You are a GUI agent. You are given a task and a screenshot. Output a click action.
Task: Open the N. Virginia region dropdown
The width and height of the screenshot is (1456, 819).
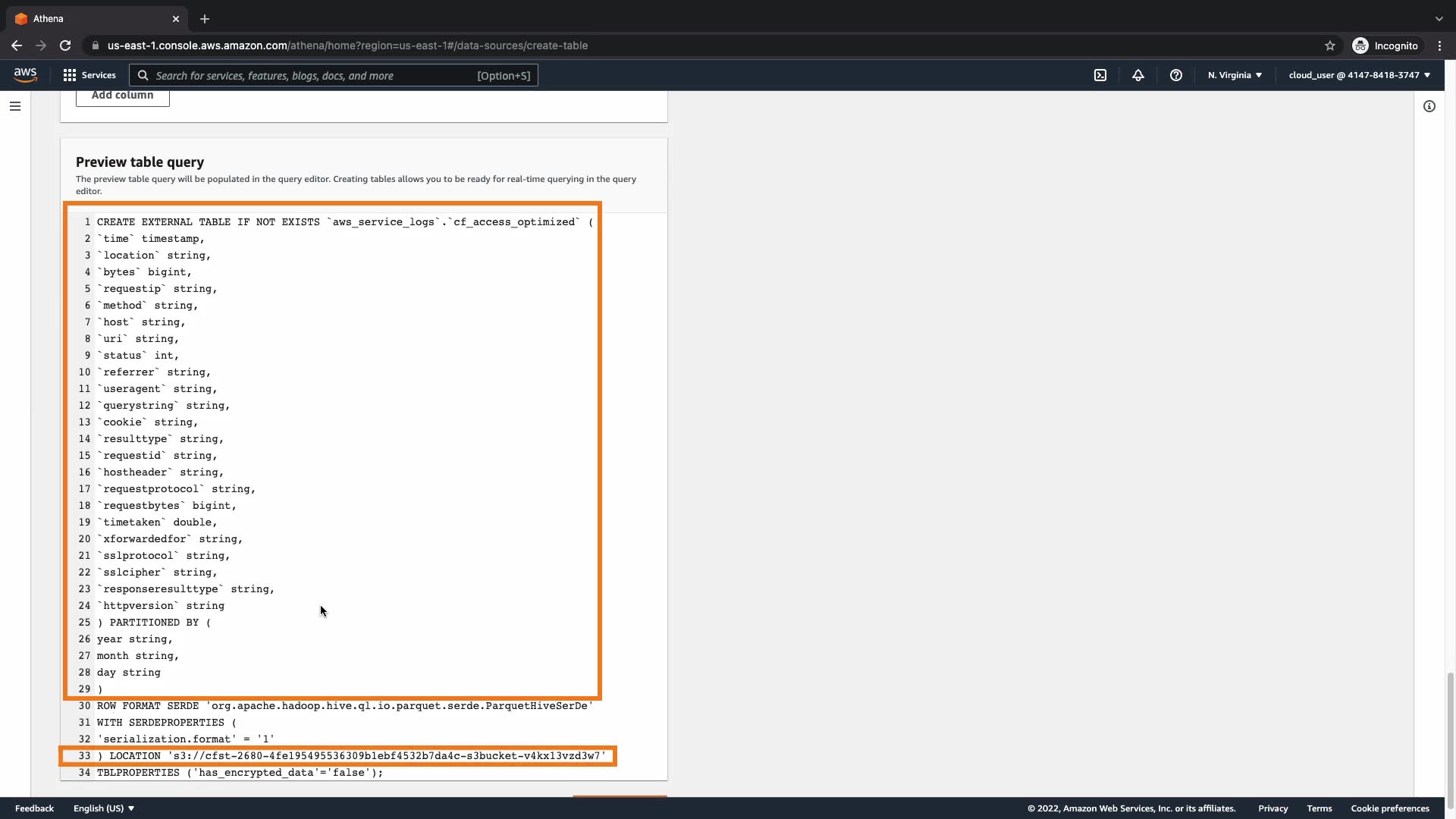[1235, 75]
